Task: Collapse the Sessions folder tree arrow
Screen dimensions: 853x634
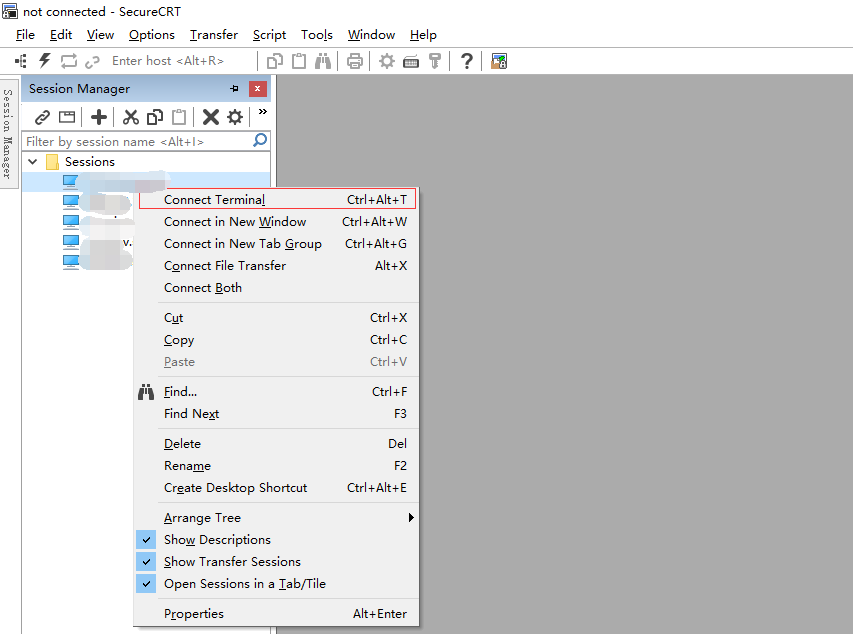Action: pyautogui.click(x=33, y=162)
